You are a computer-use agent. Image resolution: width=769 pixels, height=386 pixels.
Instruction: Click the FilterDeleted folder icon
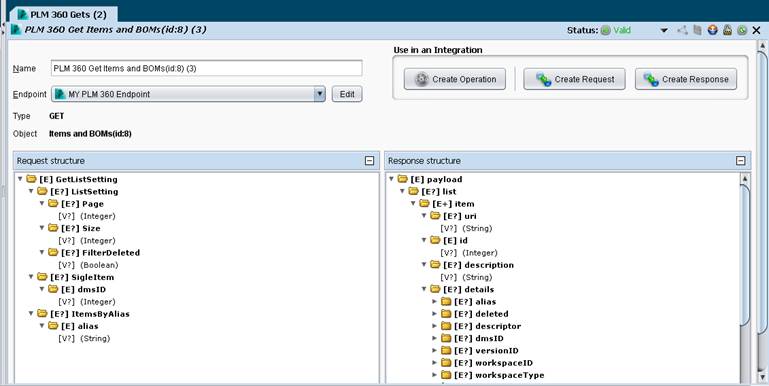53,253
